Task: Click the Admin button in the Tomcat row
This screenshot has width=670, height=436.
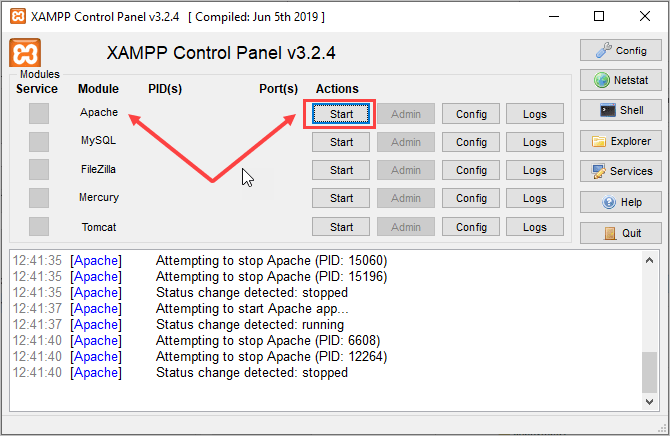Action: click(x=406, y=227)
